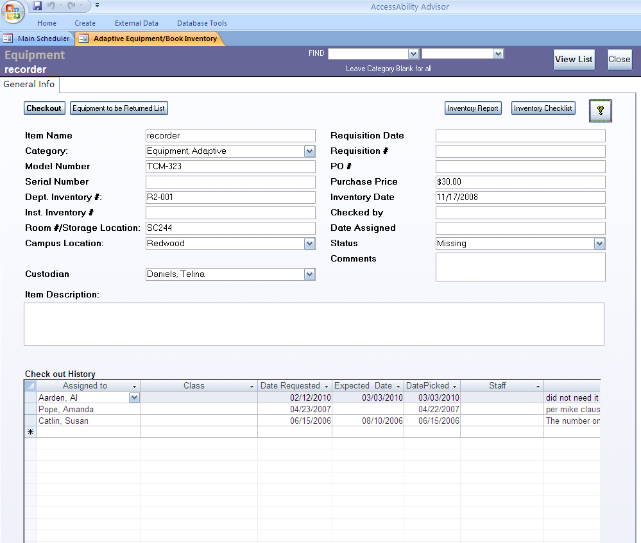Open the Custodian dropdown list
Viewport: 641px width, 543px height.
pyautogui.click(x=309, y=274)
